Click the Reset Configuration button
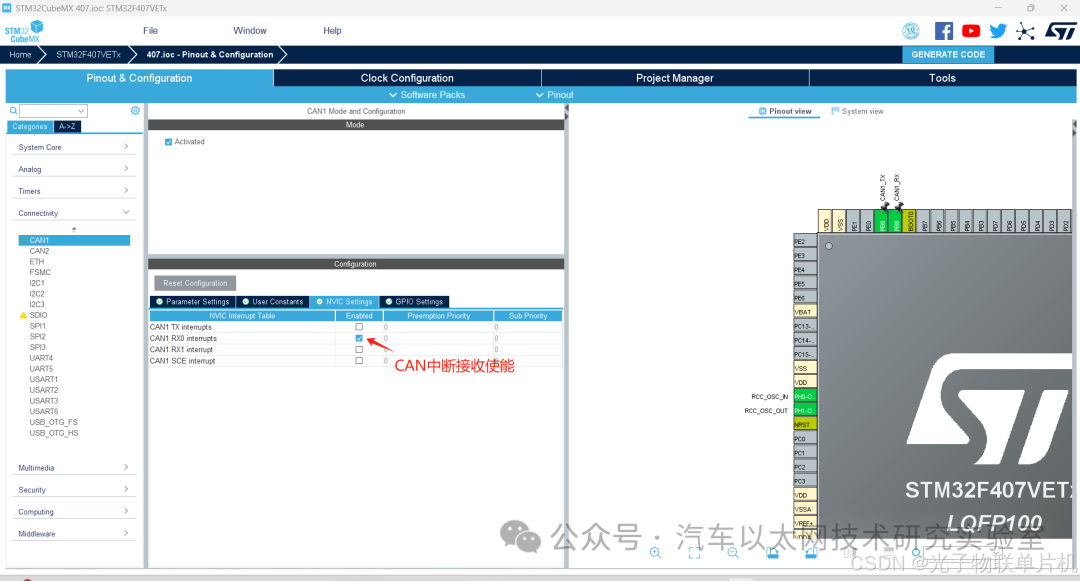Screen dimensions: 1080x581 click(194, 283)
